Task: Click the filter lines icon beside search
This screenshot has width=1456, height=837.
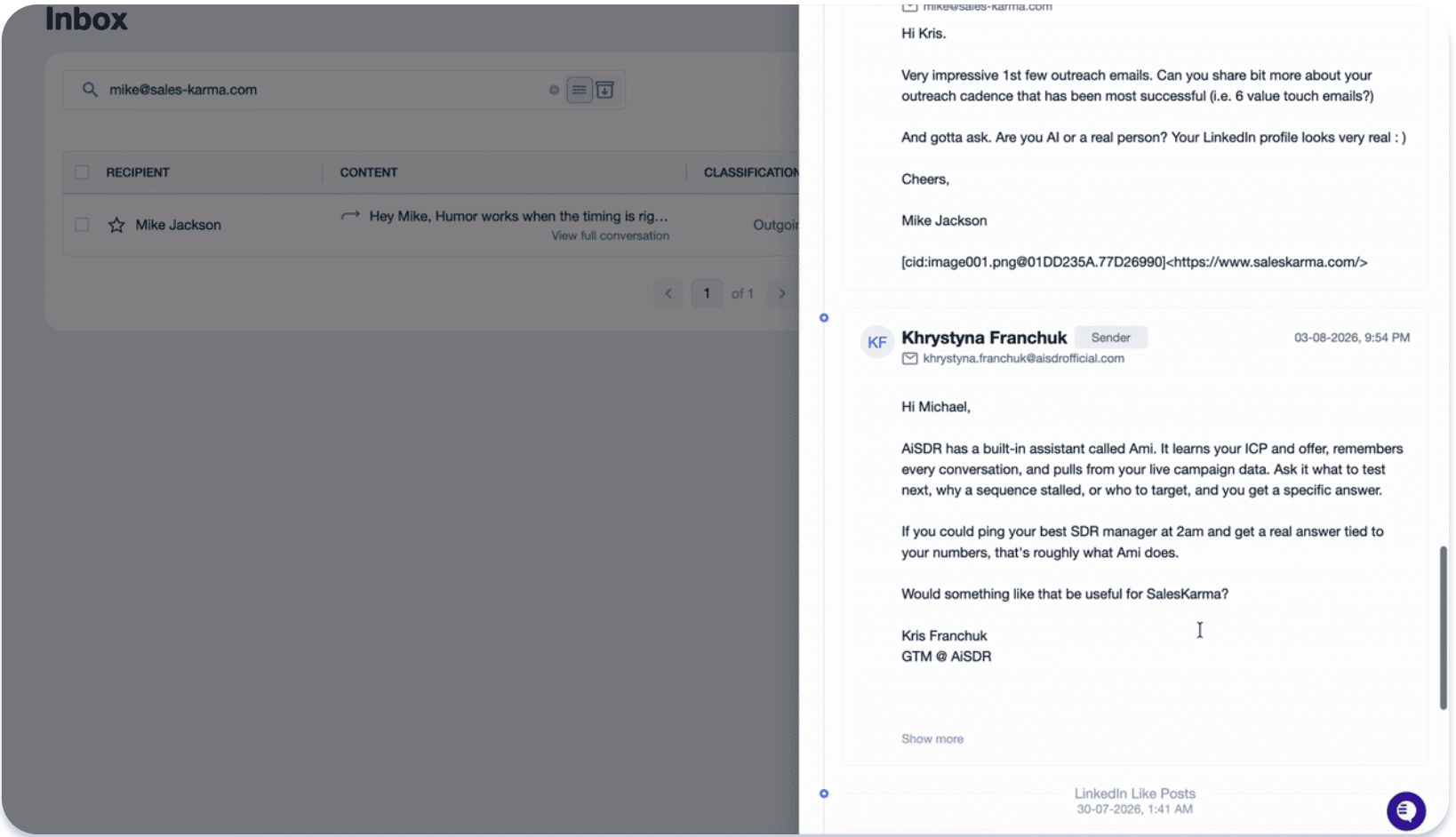Action: (580, 90)
